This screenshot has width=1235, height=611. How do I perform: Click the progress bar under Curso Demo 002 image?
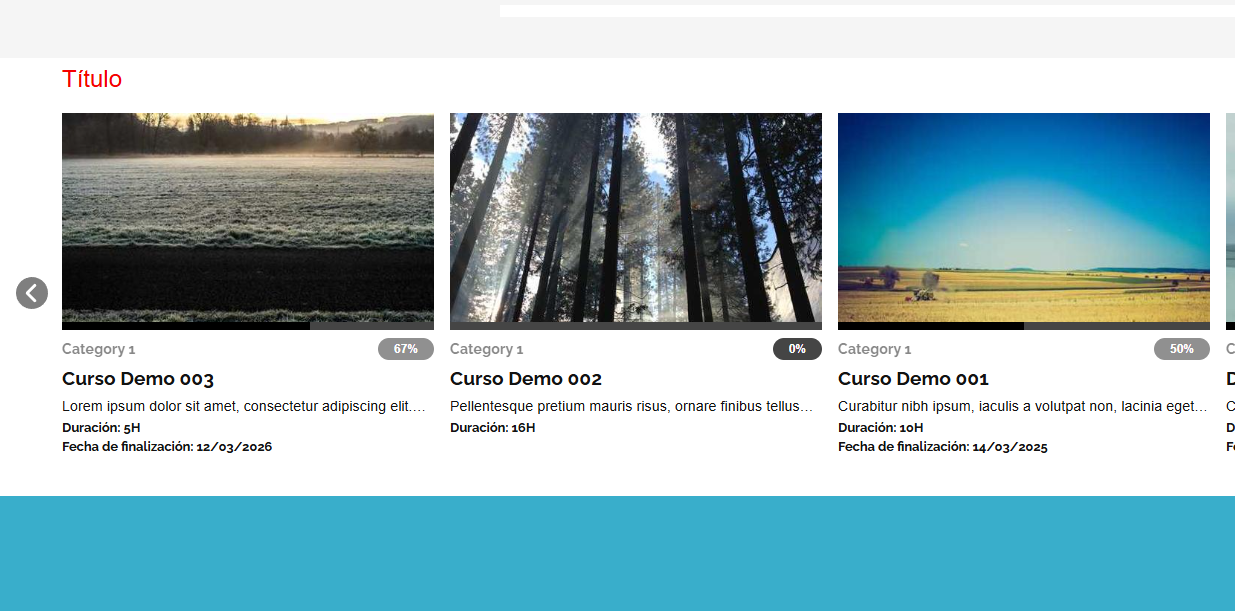[636, 326]
